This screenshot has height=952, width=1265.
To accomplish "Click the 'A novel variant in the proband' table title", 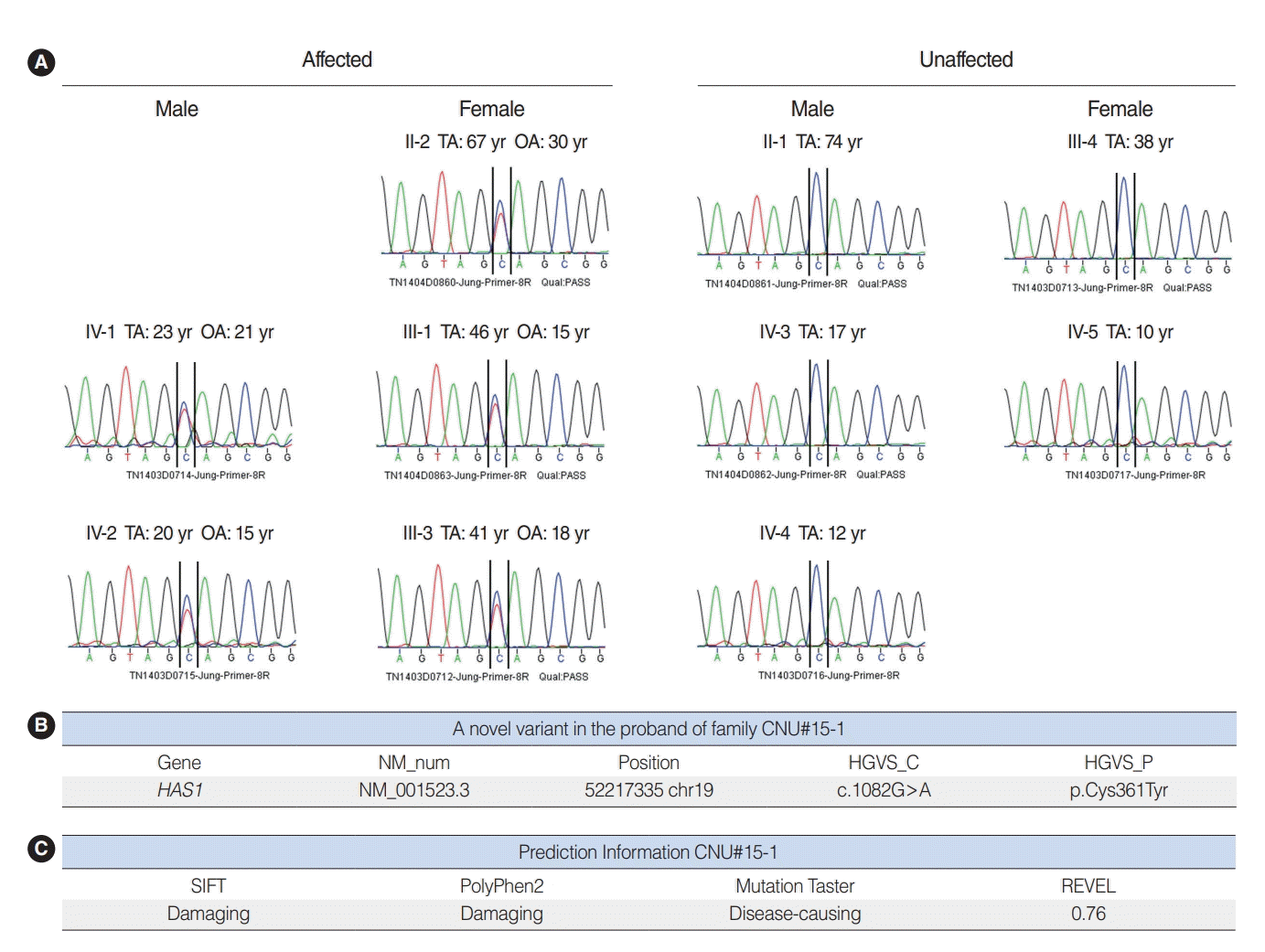I will tap(649, 729).
